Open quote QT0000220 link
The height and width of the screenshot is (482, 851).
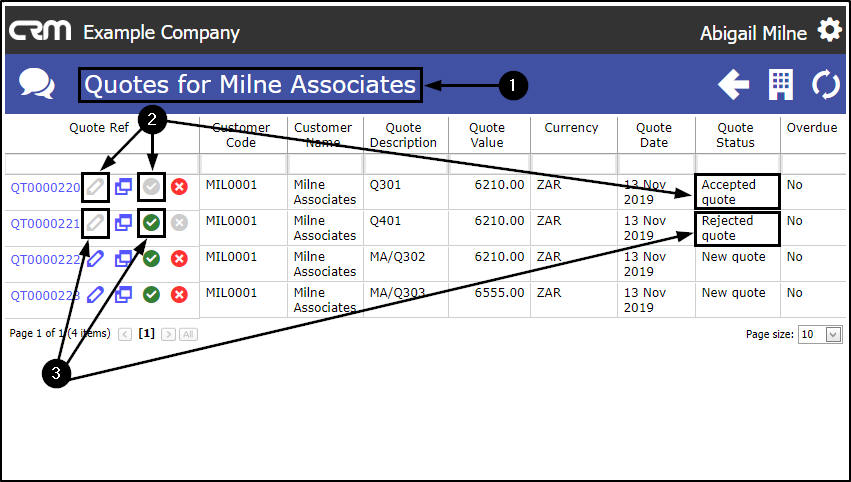45,187
